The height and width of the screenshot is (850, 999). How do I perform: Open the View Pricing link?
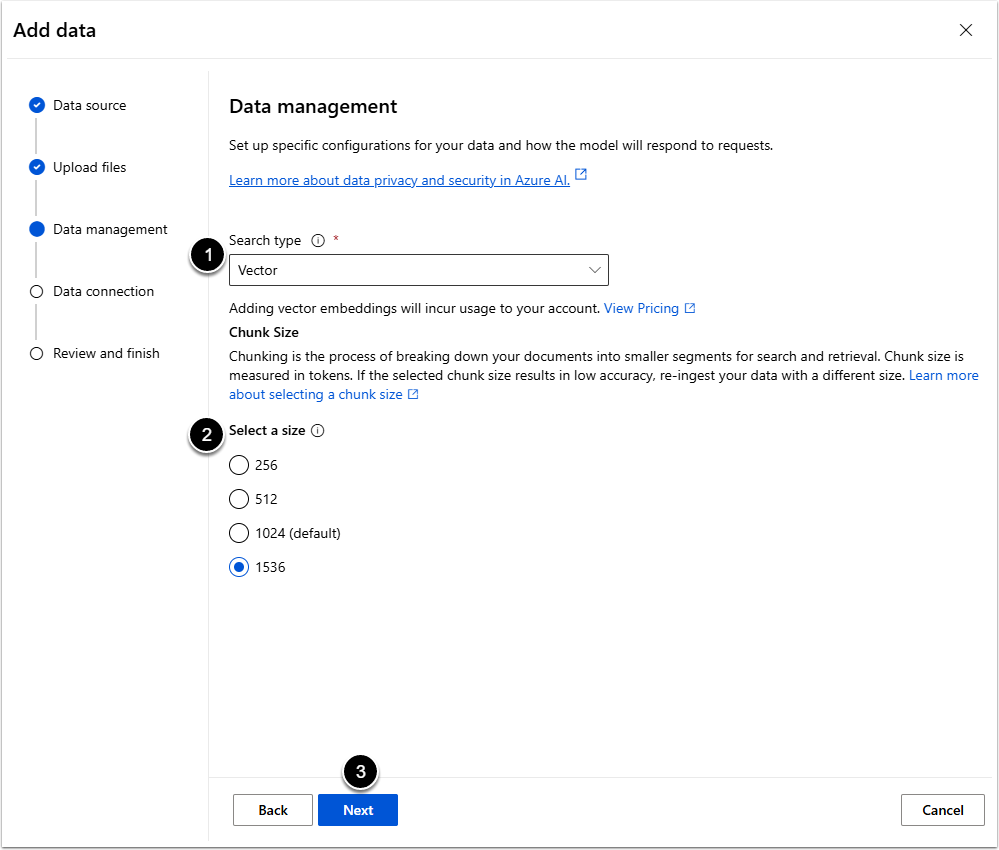(x=641, y=308)
